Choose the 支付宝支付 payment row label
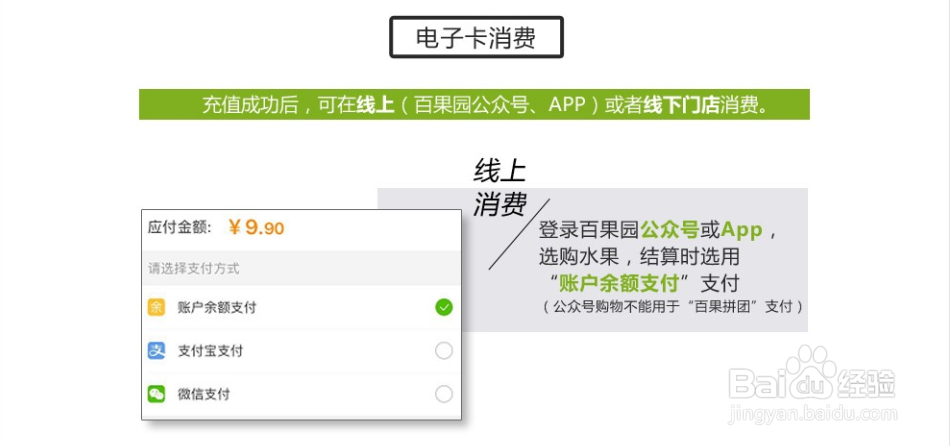Viewport: 950px width, 446px height. (x=210, y=351)
